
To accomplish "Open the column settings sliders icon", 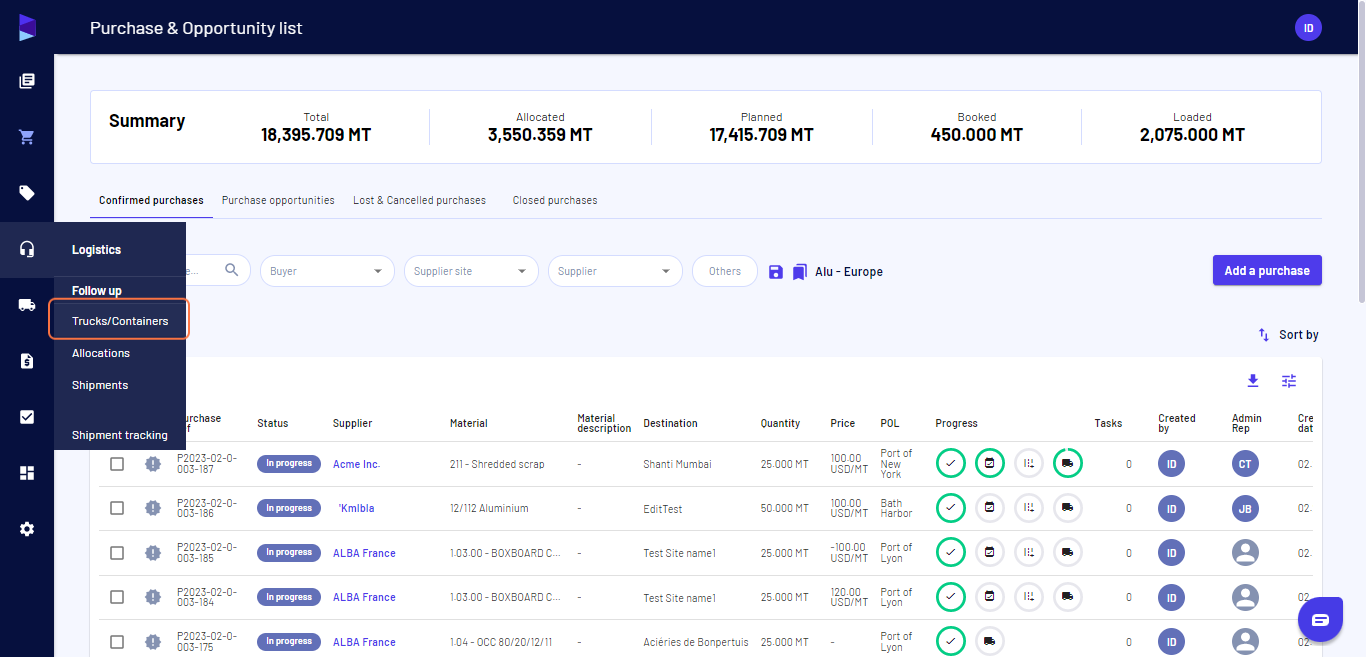I will click(1289, 381).
